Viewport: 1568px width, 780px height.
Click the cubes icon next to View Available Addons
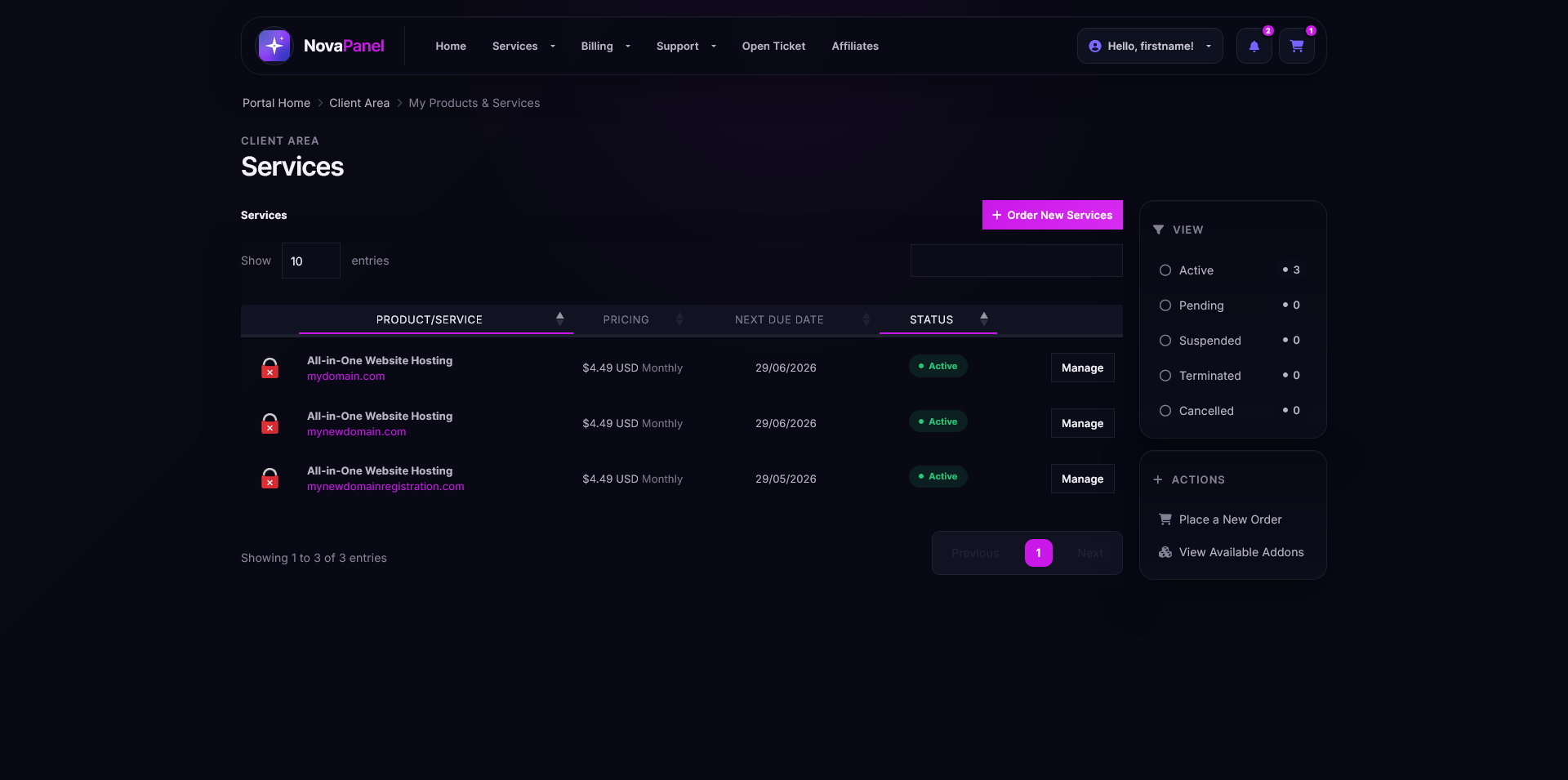tap(1165, 552)
